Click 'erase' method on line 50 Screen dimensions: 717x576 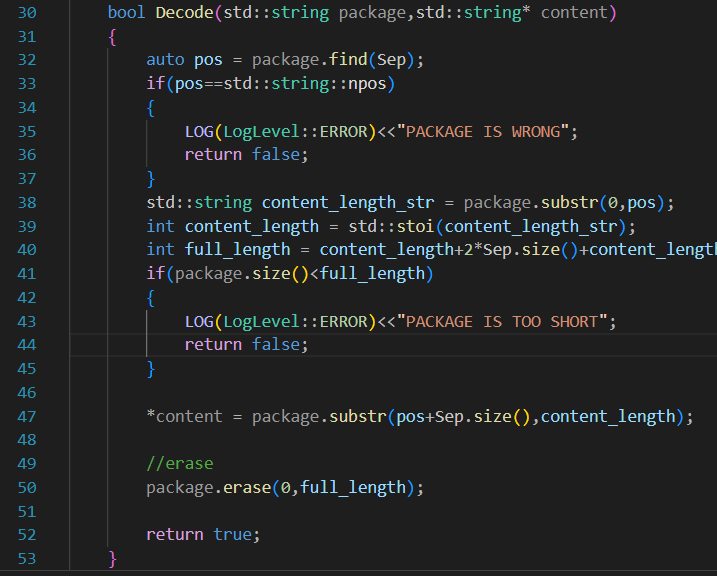[247, 488]
